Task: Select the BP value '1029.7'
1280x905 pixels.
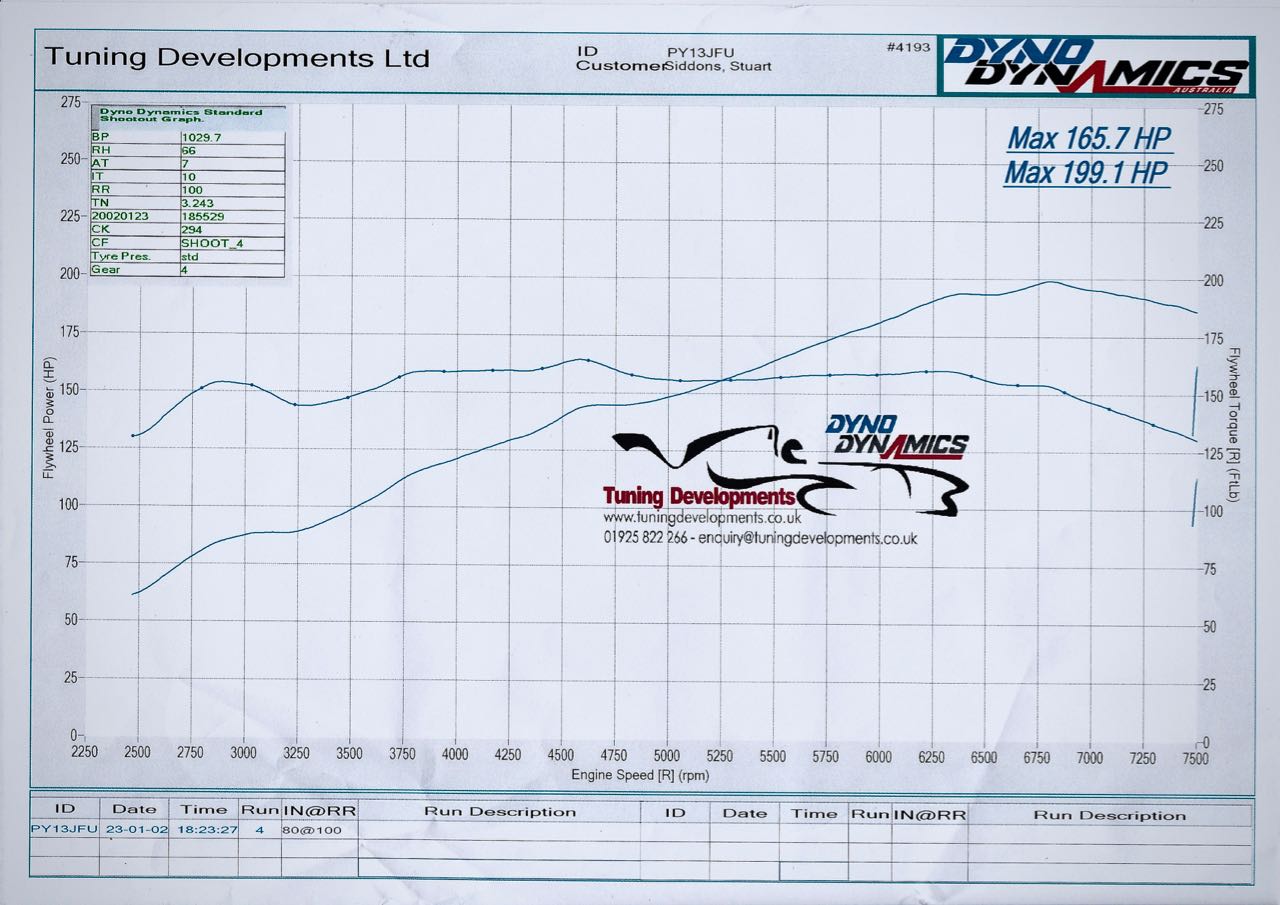Action: [200, 136]
